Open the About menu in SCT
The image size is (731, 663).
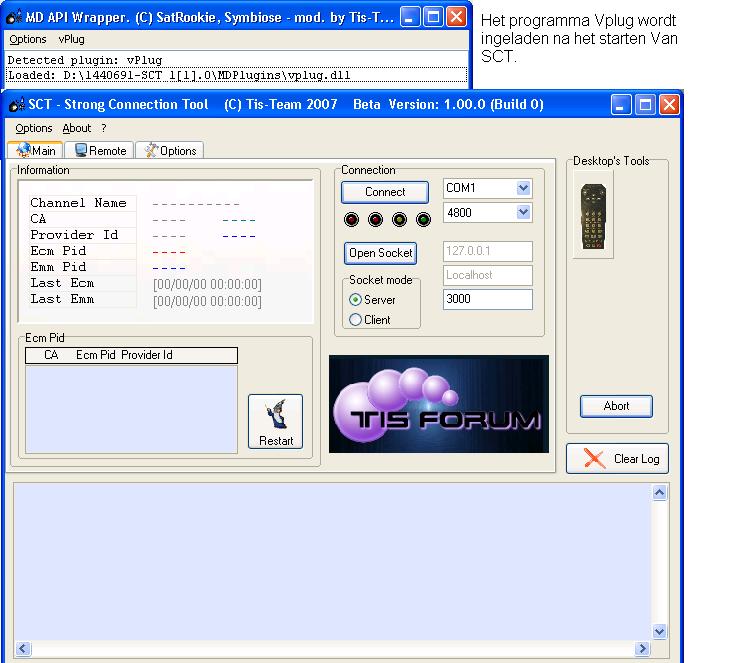point(77,128)
